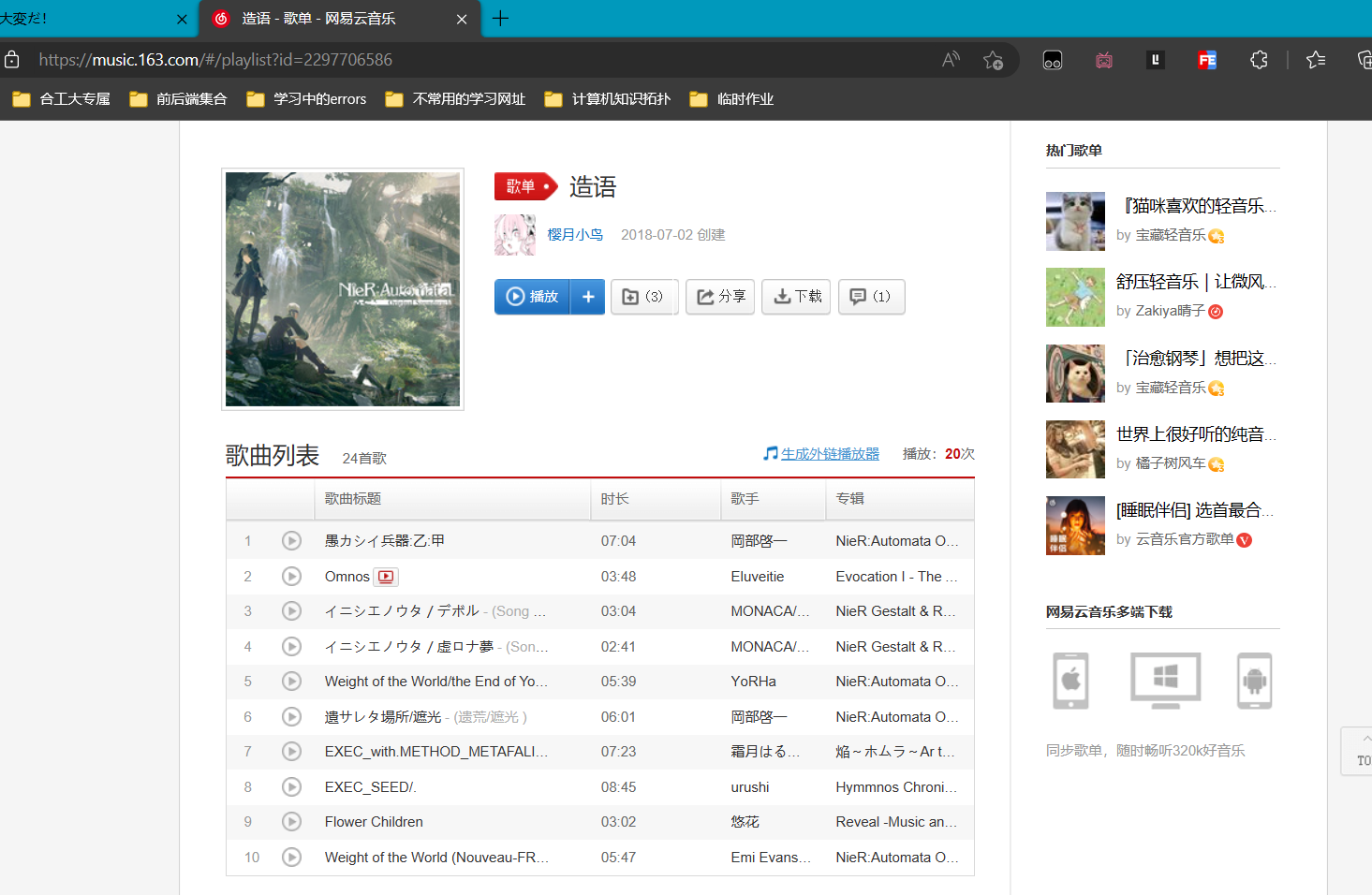Click the Windows PC download icon
This screenshot has height=895, width=1372.
coord(1165,681)
